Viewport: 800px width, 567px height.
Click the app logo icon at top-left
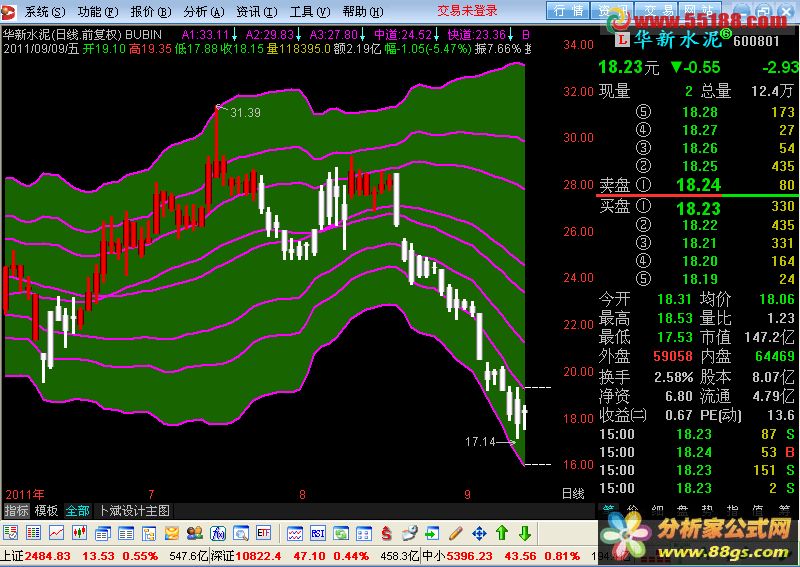8,12
